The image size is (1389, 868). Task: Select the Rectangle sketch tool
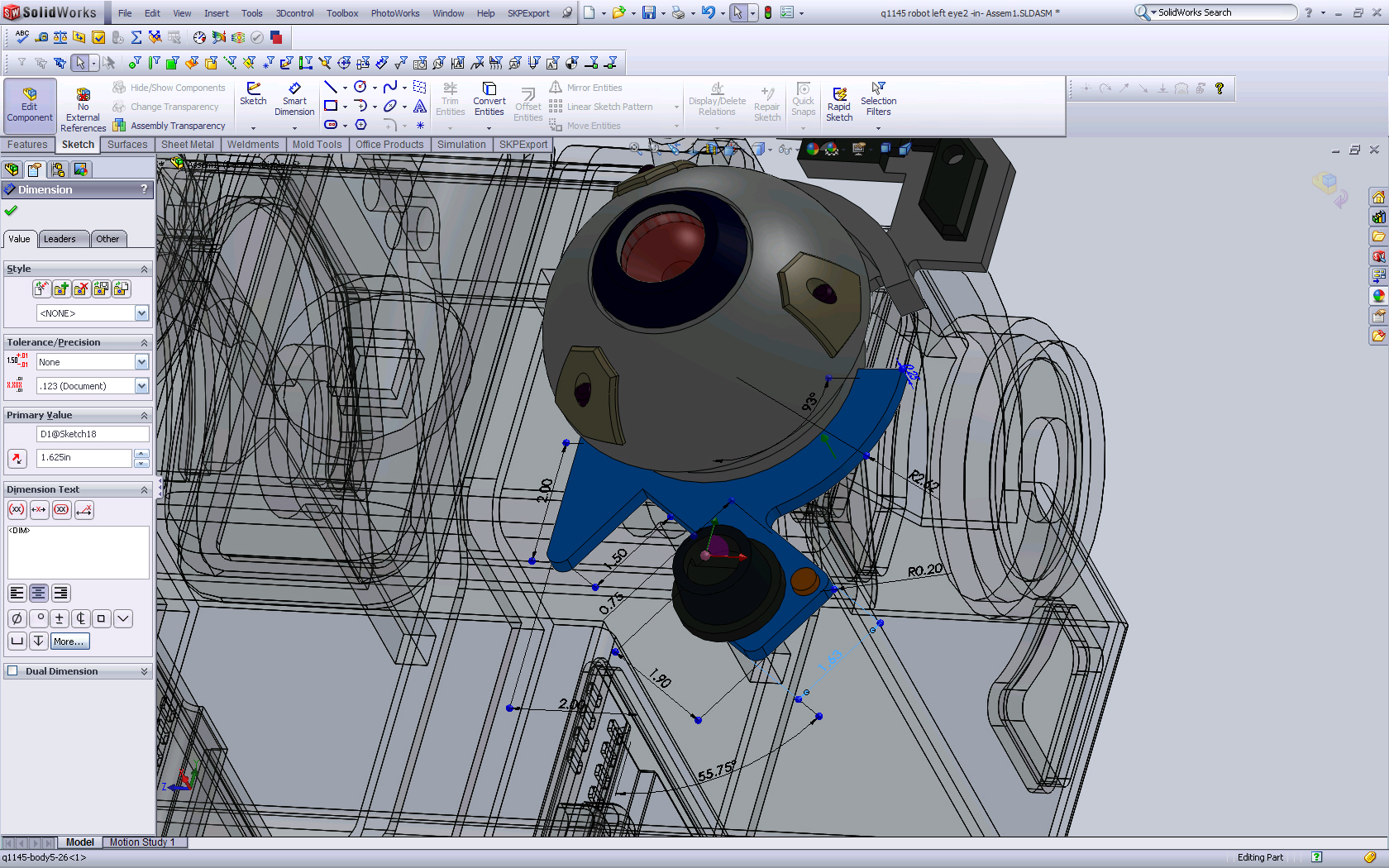(x=330, y=106)
